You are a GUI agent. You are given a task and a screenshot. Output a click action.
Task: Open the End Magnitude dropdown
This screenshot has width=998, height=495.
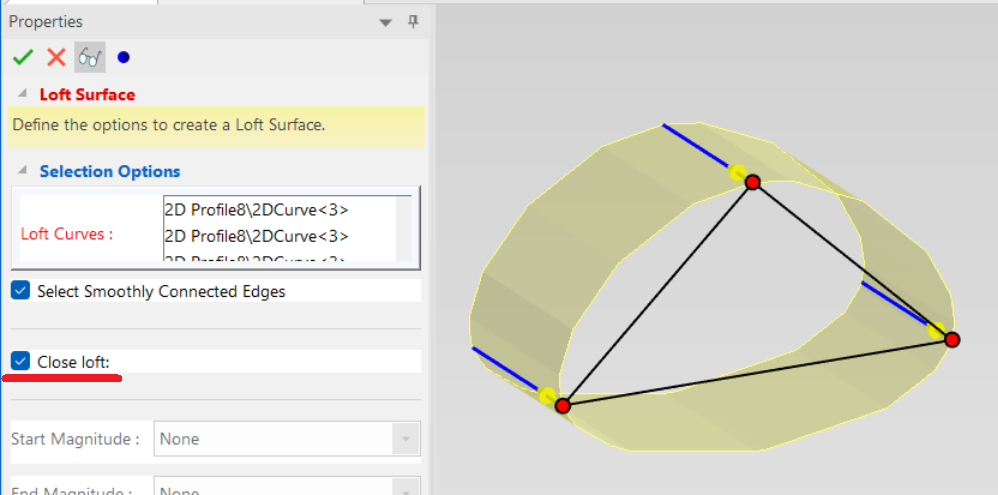[405, 488]
